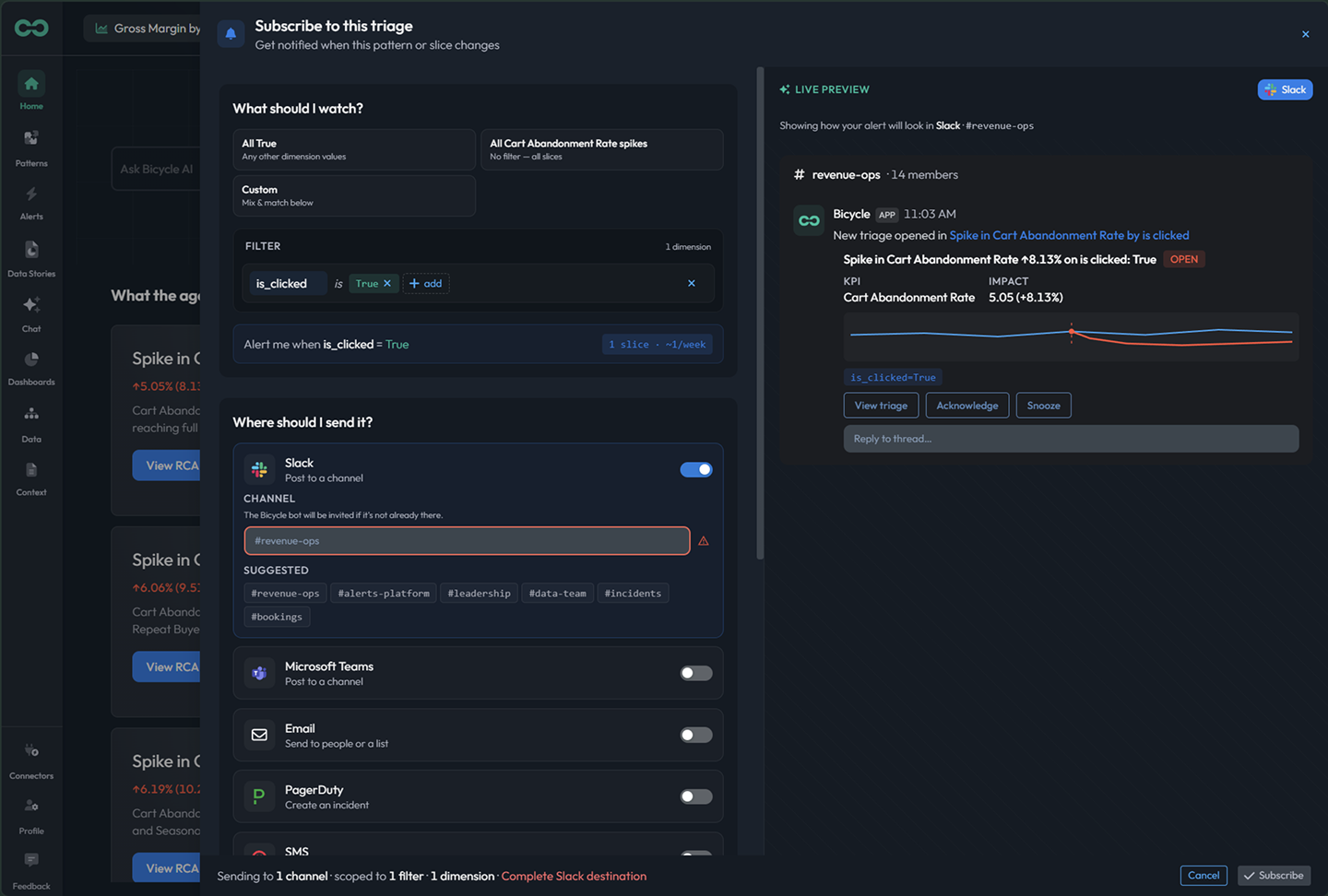Click the PagerDuty logo icon
The width and height of the screenshot is (1328, 896).
(x=259, y=796)
